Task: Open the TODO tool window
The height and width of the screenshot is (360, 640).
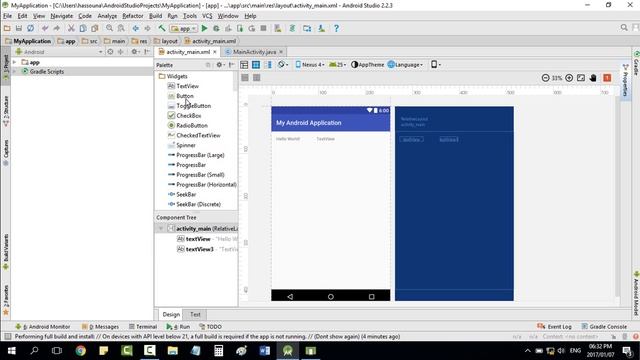Action: click(x=210, y=327)
